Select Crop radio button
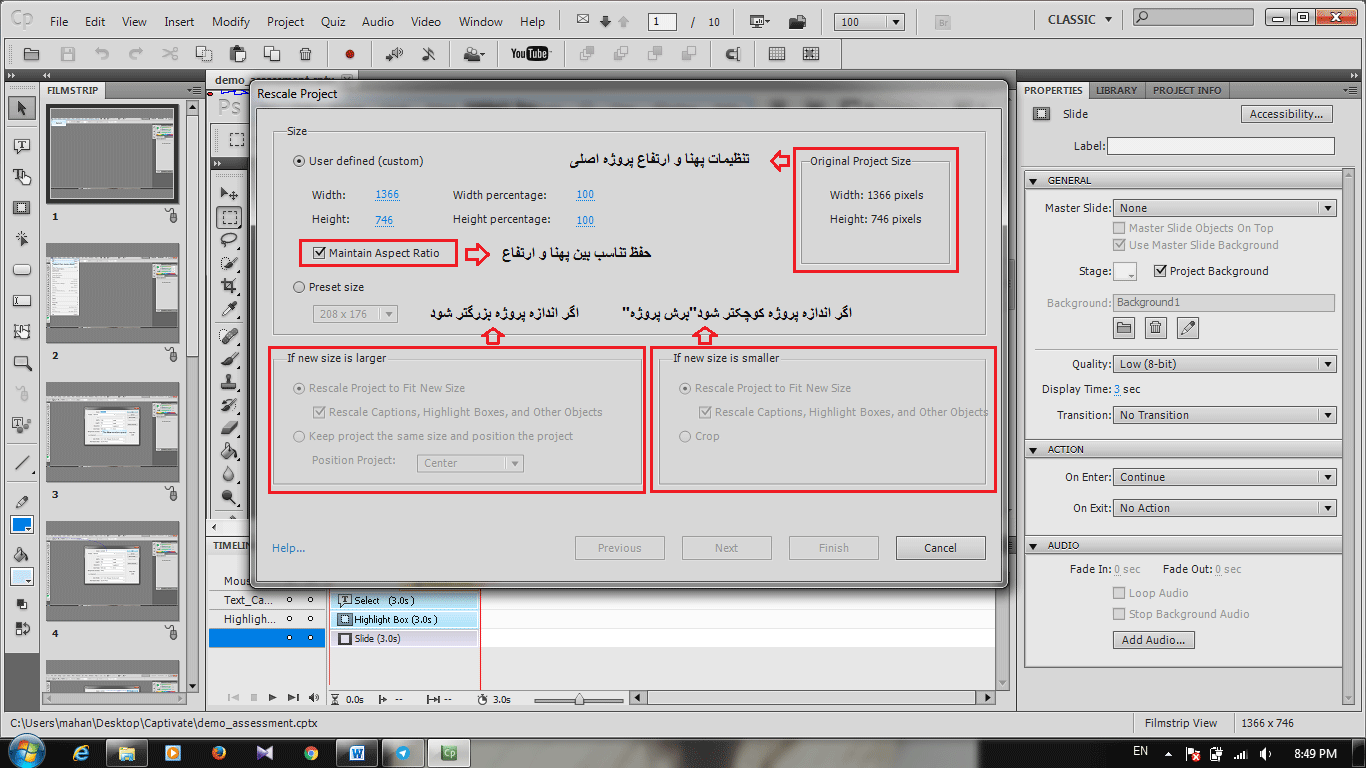This screenshot has width=1366, height=768. pyautogui.click(x=685, y=436)
